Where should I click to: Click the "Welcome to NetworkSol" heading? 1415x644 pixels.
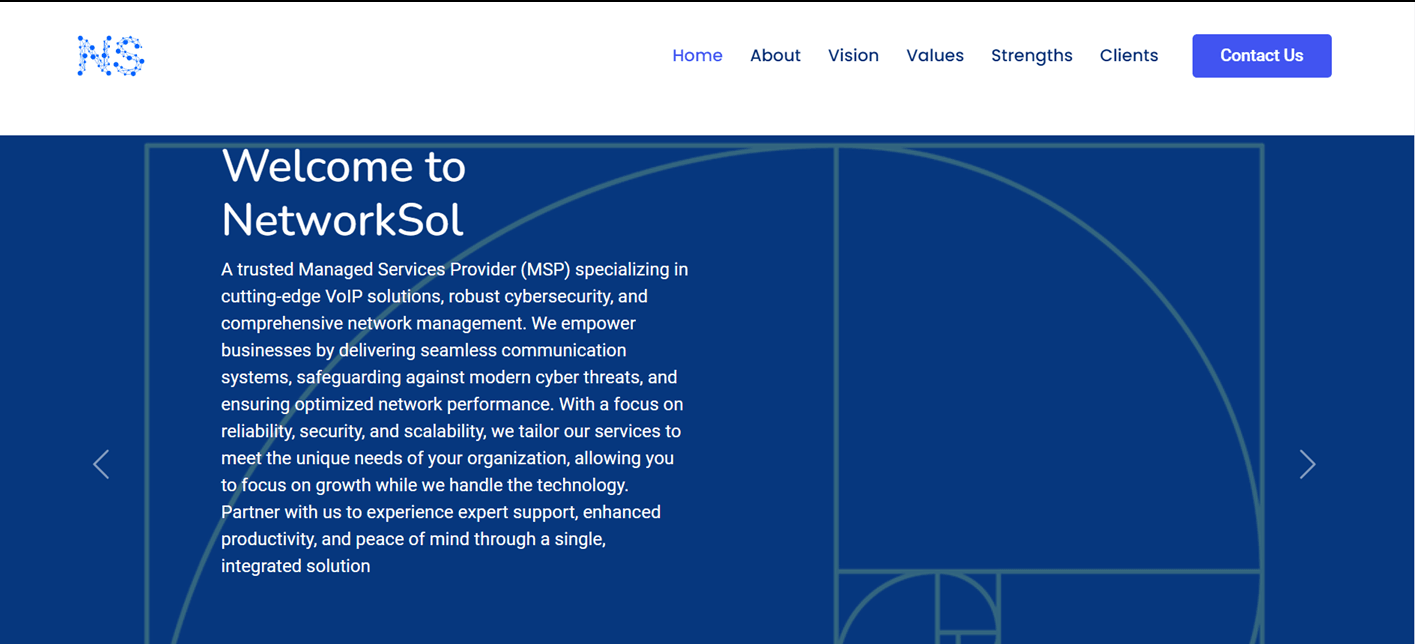click(344, 192)
